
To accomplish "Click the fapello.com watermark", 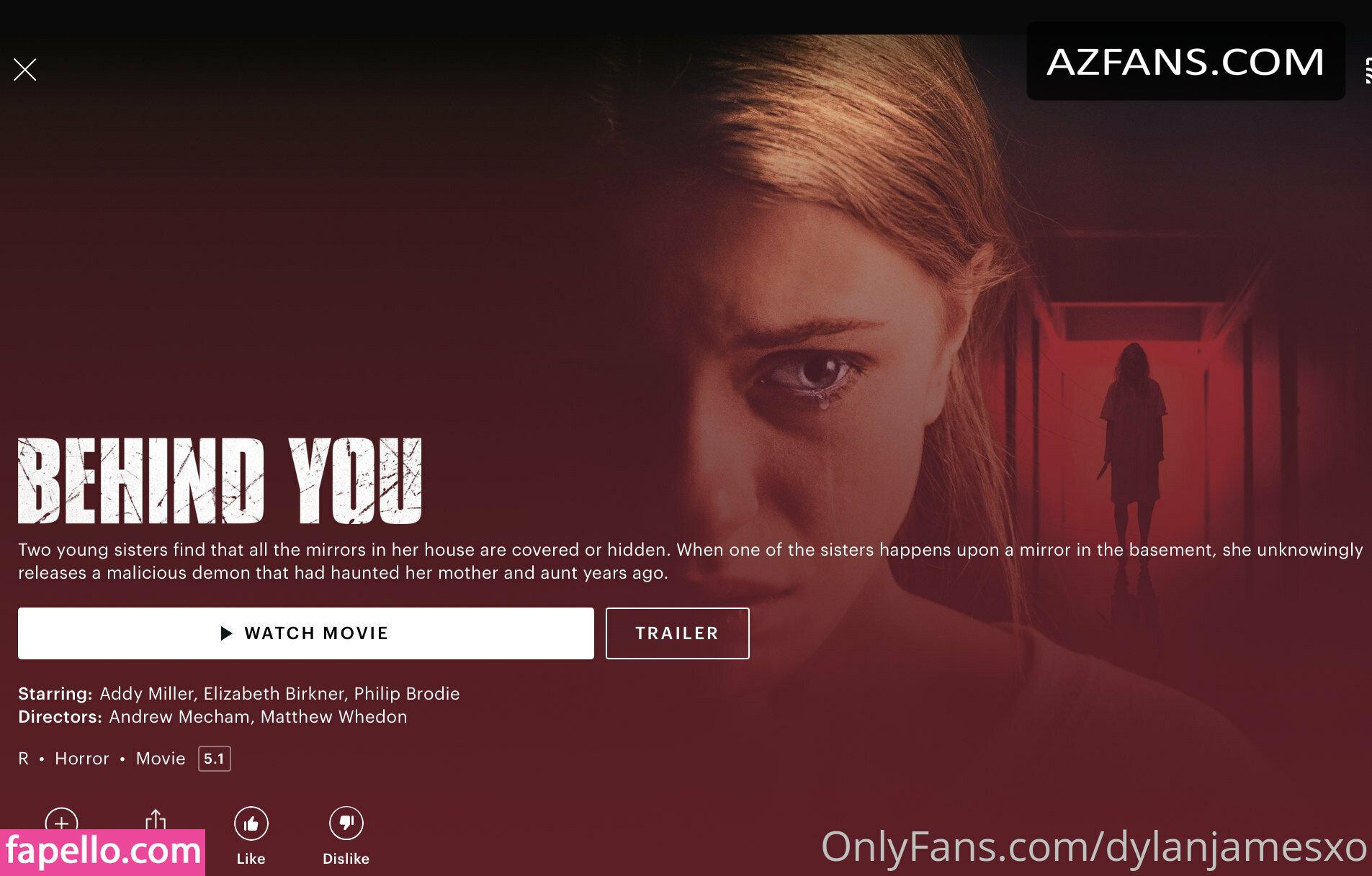I will click(102, 852).
